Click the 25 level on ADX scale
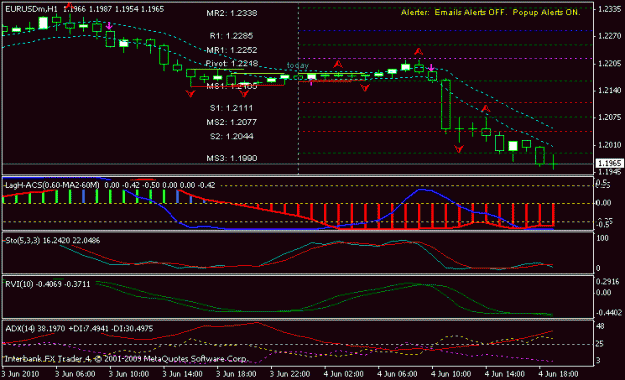 click(600, 344)
